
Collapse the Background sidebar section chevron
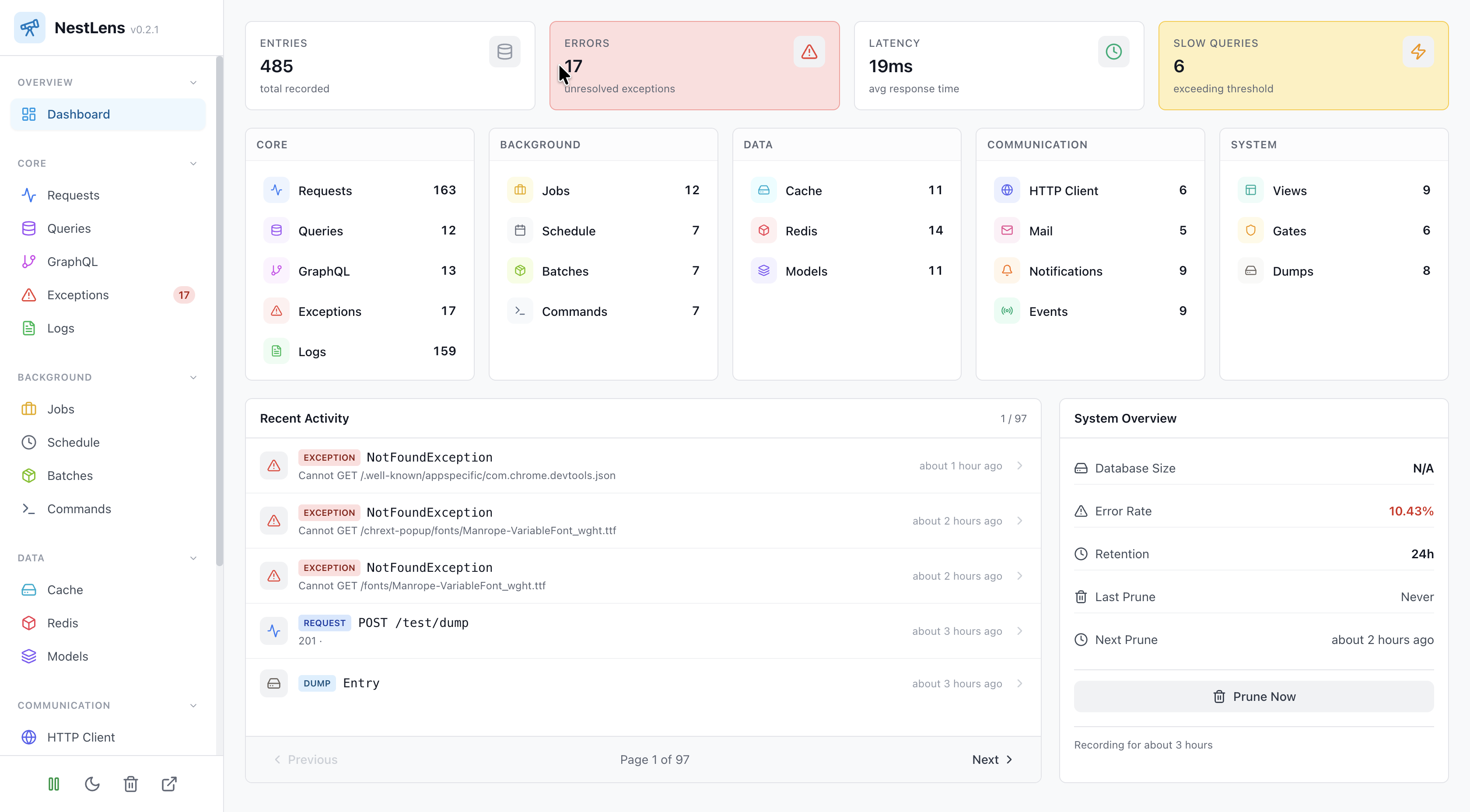[193, 378]
